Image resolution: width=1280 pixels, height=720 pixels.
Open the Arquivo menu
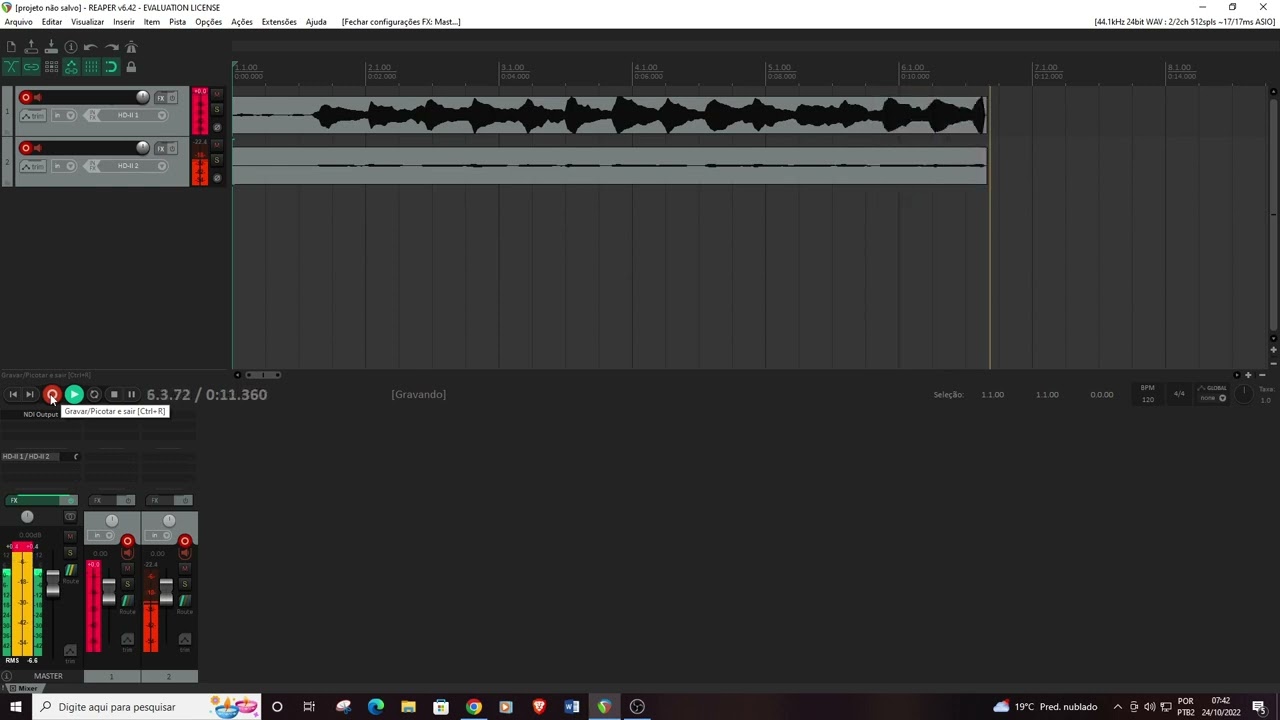18,22
